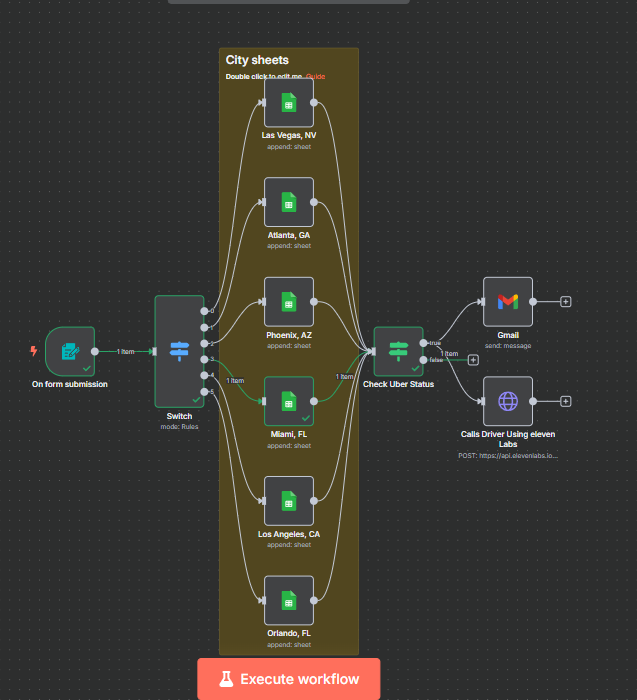This screenshot has width=637, height=700.
Task: Click the Execute workflow button
Action: click(x=289, y=679)
